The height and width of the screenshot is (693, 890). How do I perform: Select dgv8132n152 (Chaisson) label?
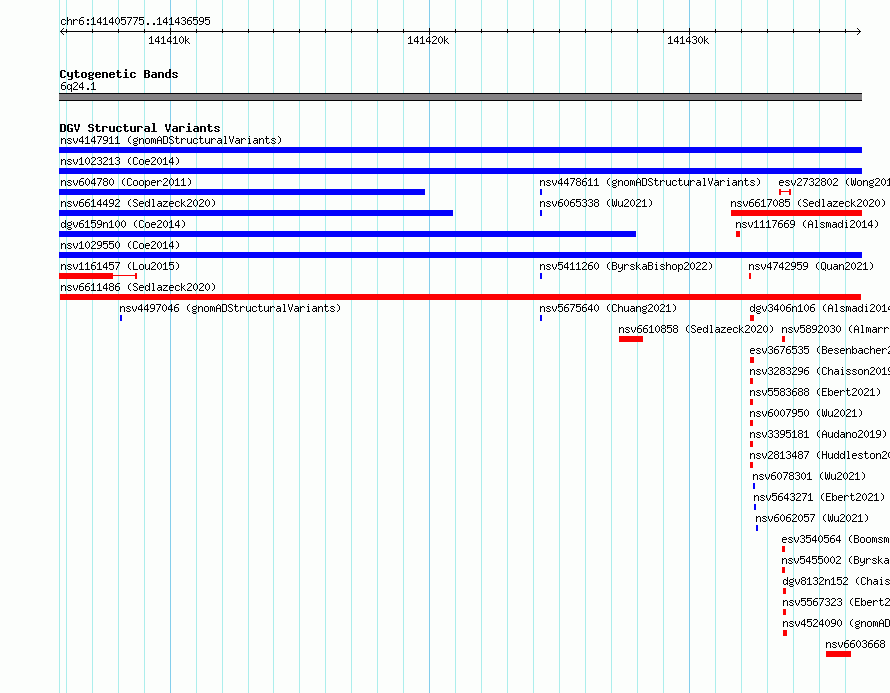click(836, 581)
